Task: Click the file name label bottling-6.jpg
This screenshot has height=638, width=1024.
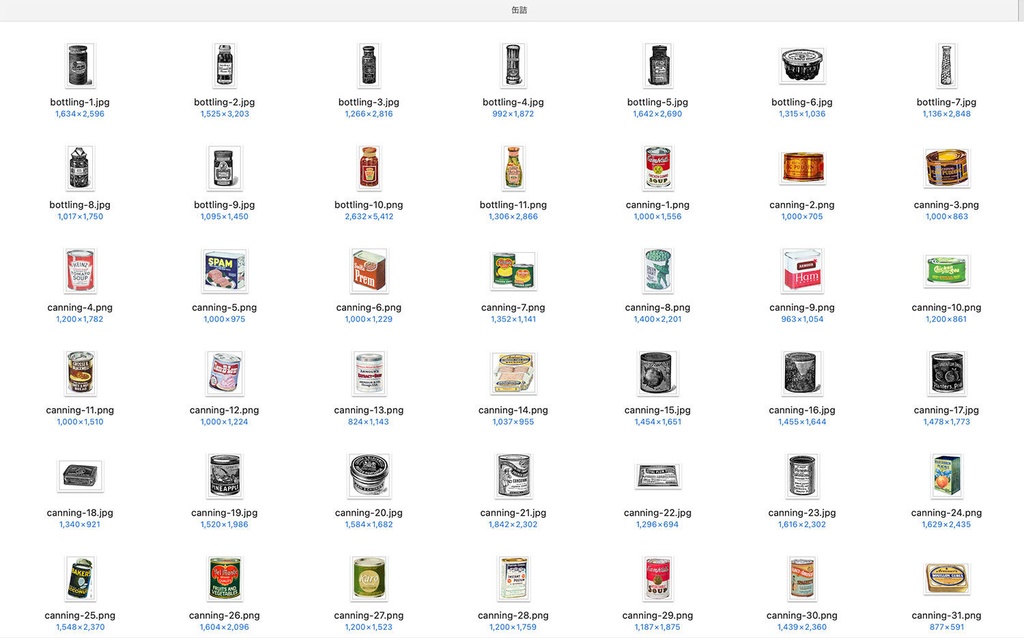Action: [802, 102]
